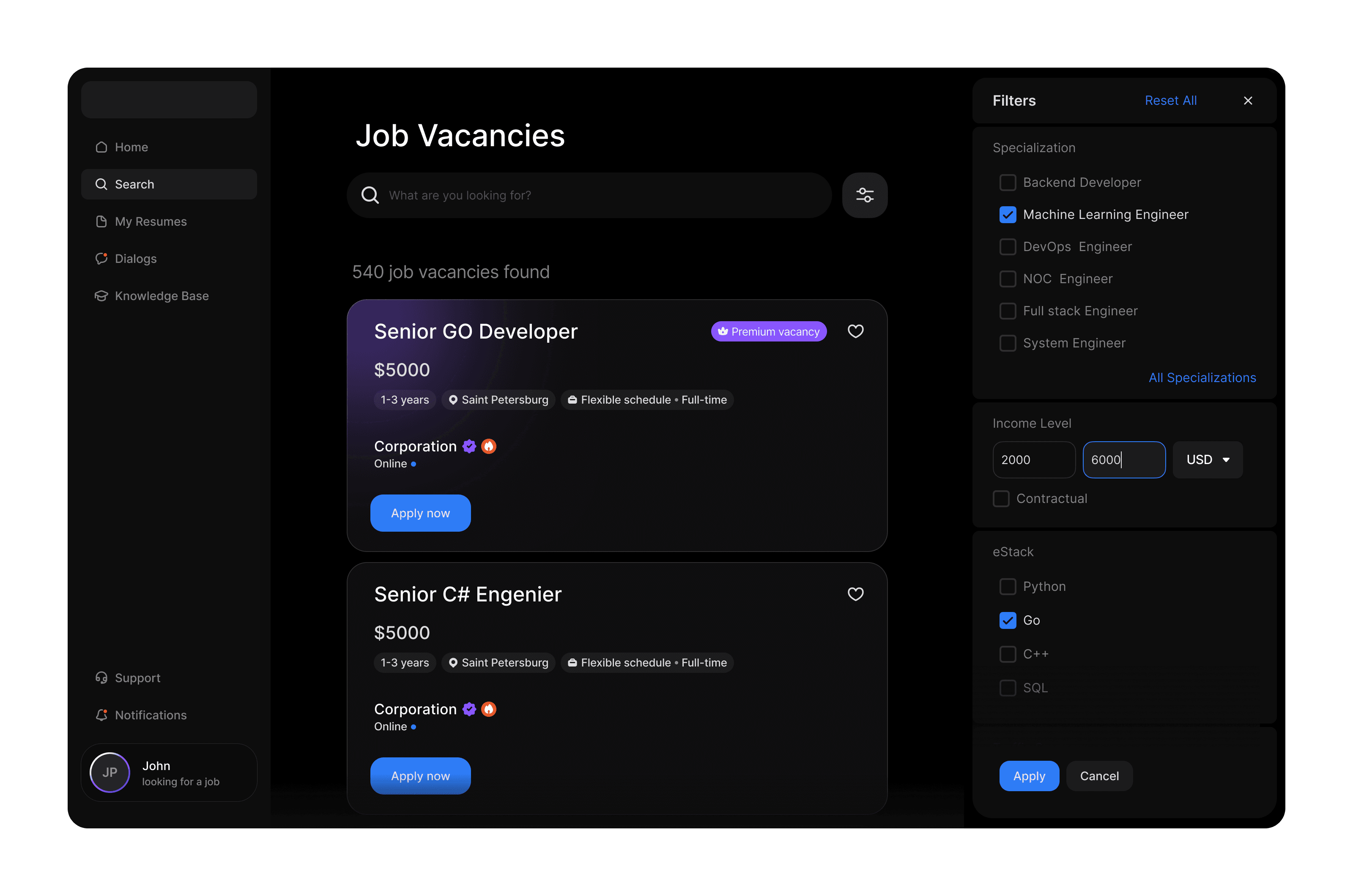
Task: Favorite the Senior C# Engenier vacancy heart
Action: [855, 594]
